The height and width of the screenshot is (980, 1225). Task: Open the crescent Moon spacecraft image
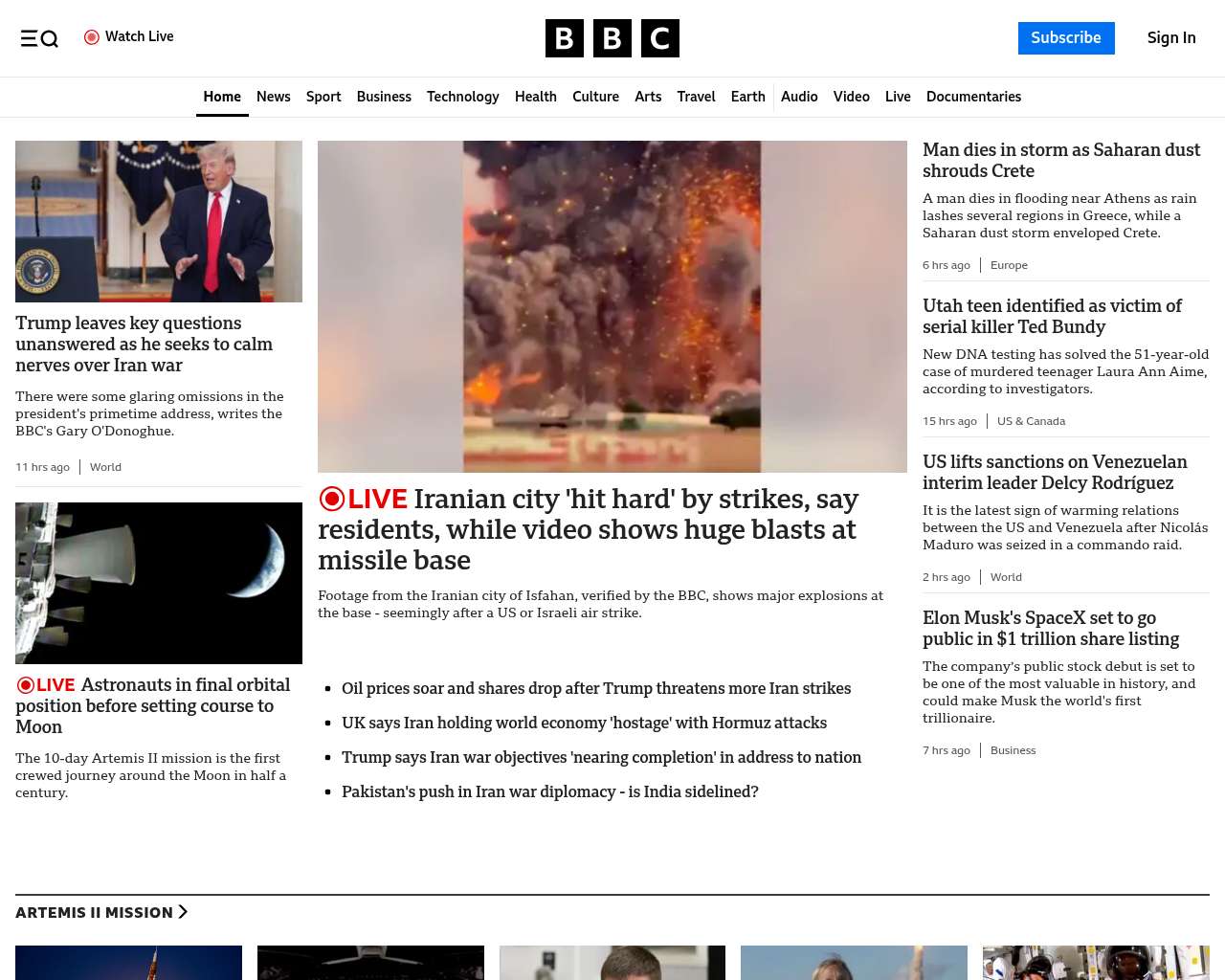click(x=159, y=583)
